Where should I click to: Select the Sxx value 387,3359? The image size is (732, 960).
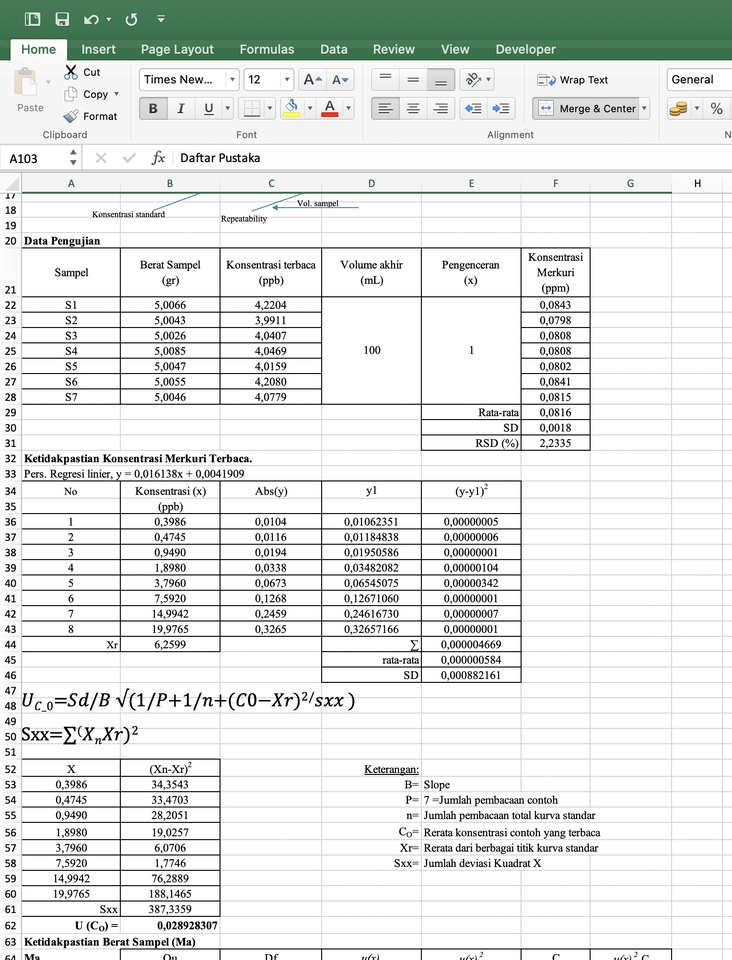click(x=170, y=909)
